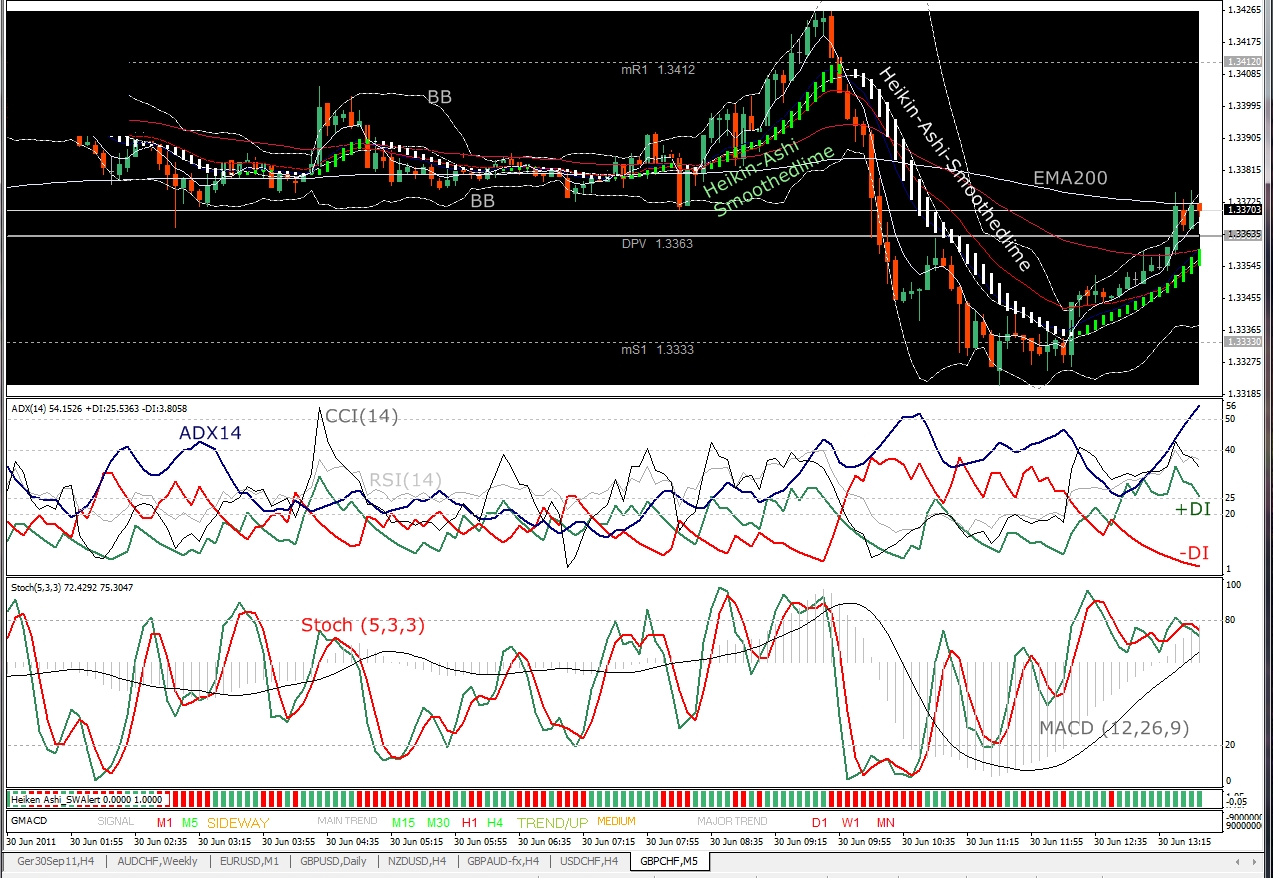Click the MEDIUM strength label

coord(616,822)
